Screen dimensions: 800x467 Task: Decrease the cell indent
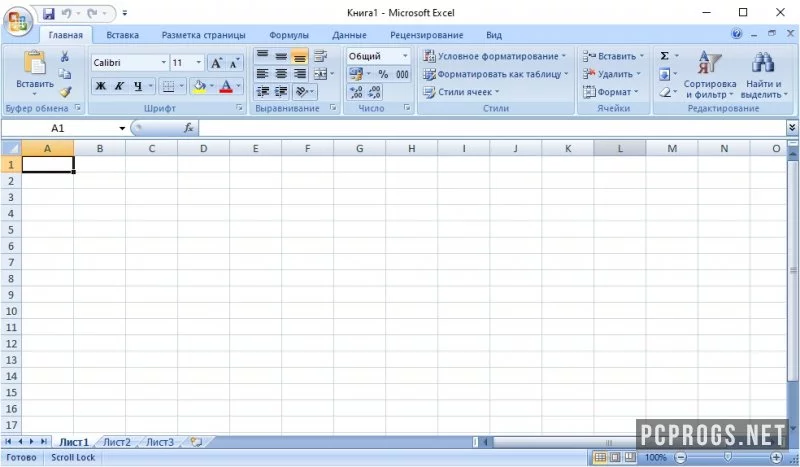[x=262, y=92]
